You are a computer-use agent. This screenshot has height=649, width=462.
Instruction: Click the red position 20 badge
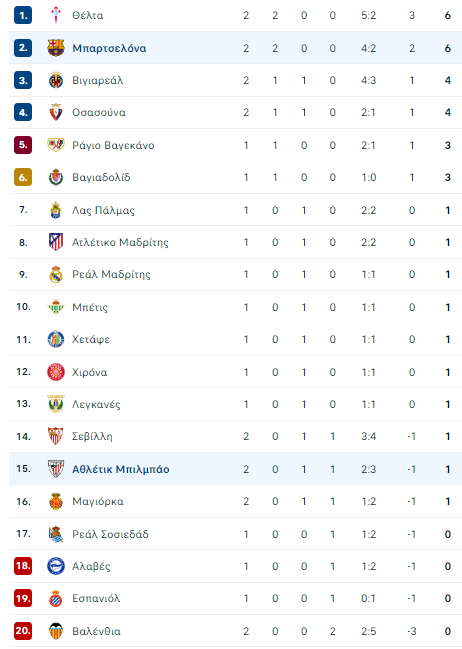(23, 631)
